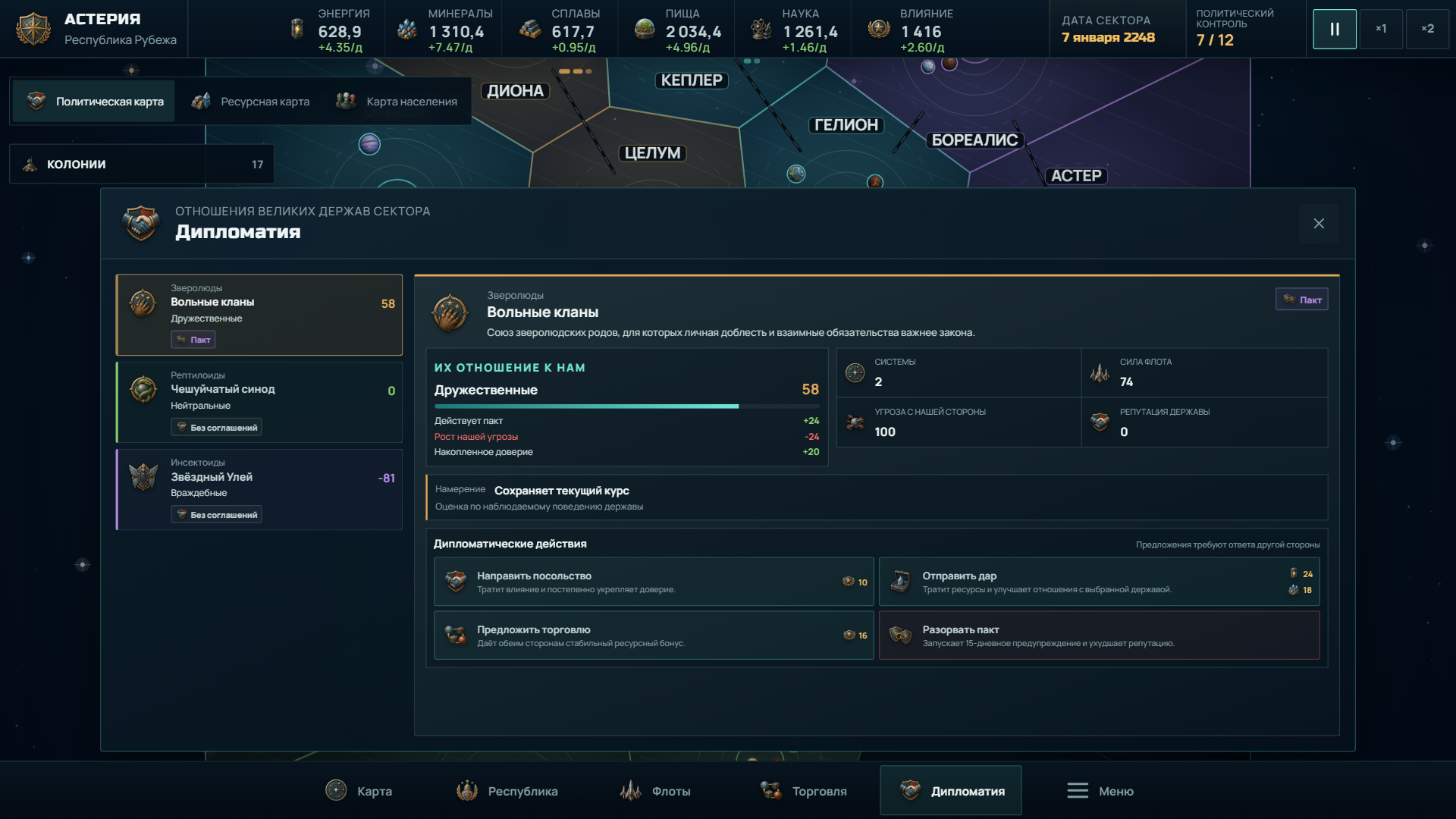Click Разорвать пакт action
The height and width of the screenshot is (819, 1456).
click(x=1100, y=635)
